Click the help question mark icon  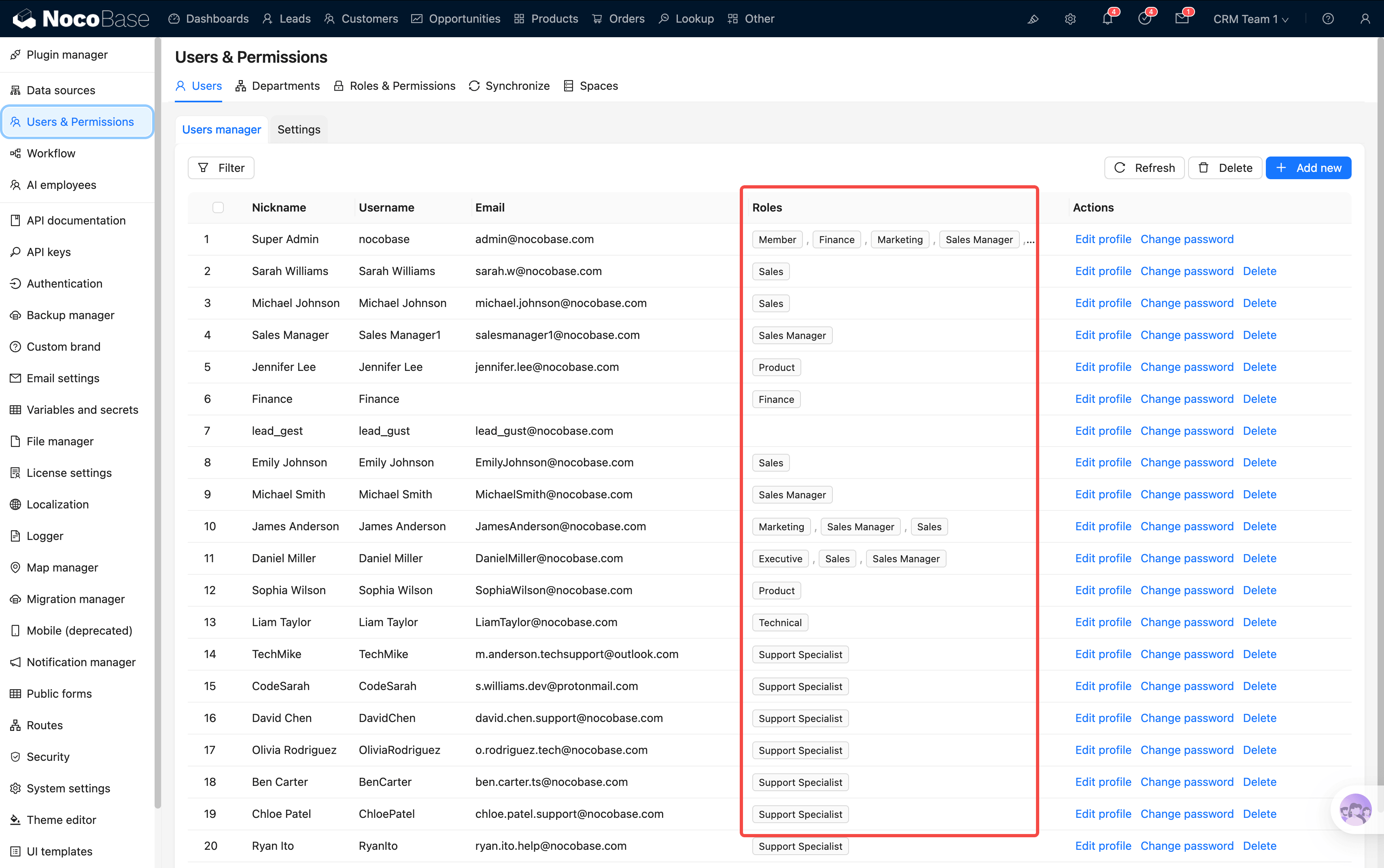[1328, 19]
